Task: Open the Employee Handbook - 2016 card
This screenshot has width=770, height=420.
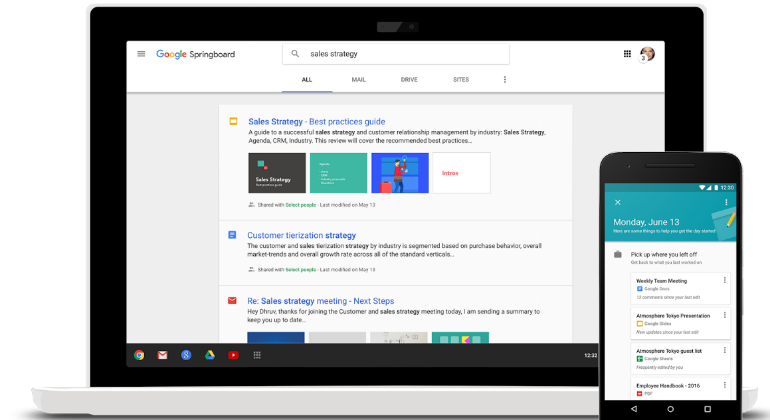Action: pyautogui.click(x=681, y=389)
